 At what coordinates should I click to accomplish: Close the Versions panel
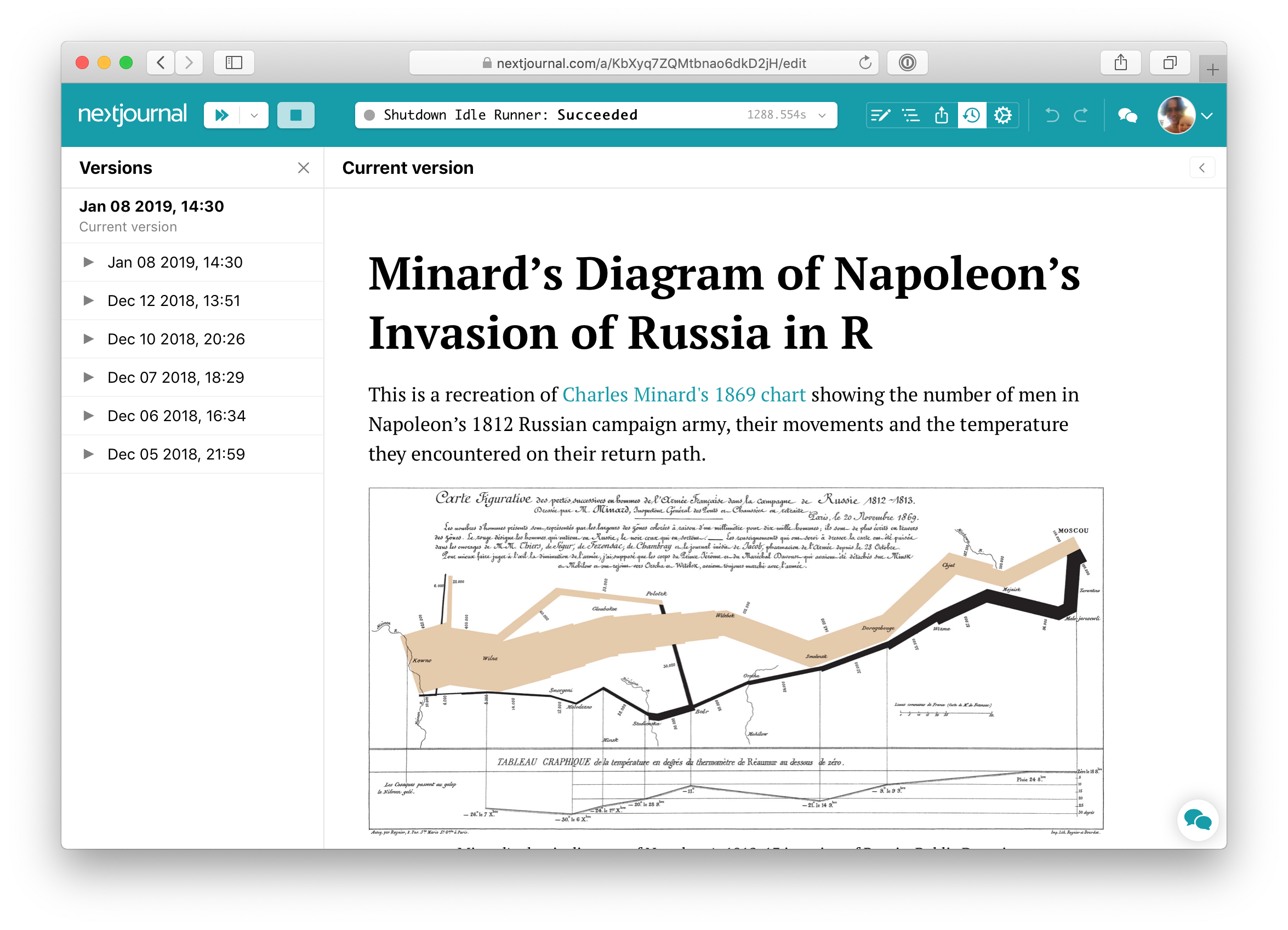[x=304, y=168]
